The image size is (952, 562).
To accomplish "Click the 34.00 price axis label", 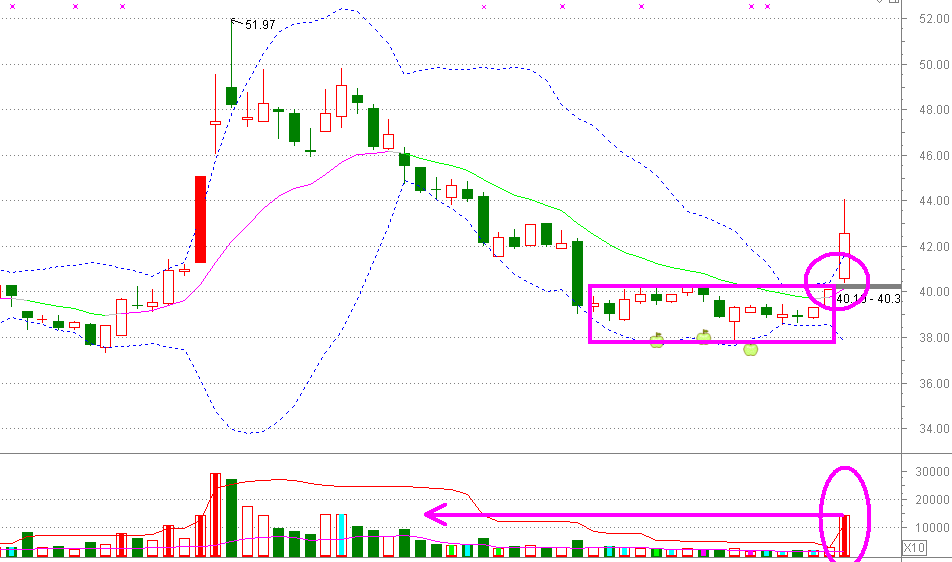I will [x=934, y=428].
